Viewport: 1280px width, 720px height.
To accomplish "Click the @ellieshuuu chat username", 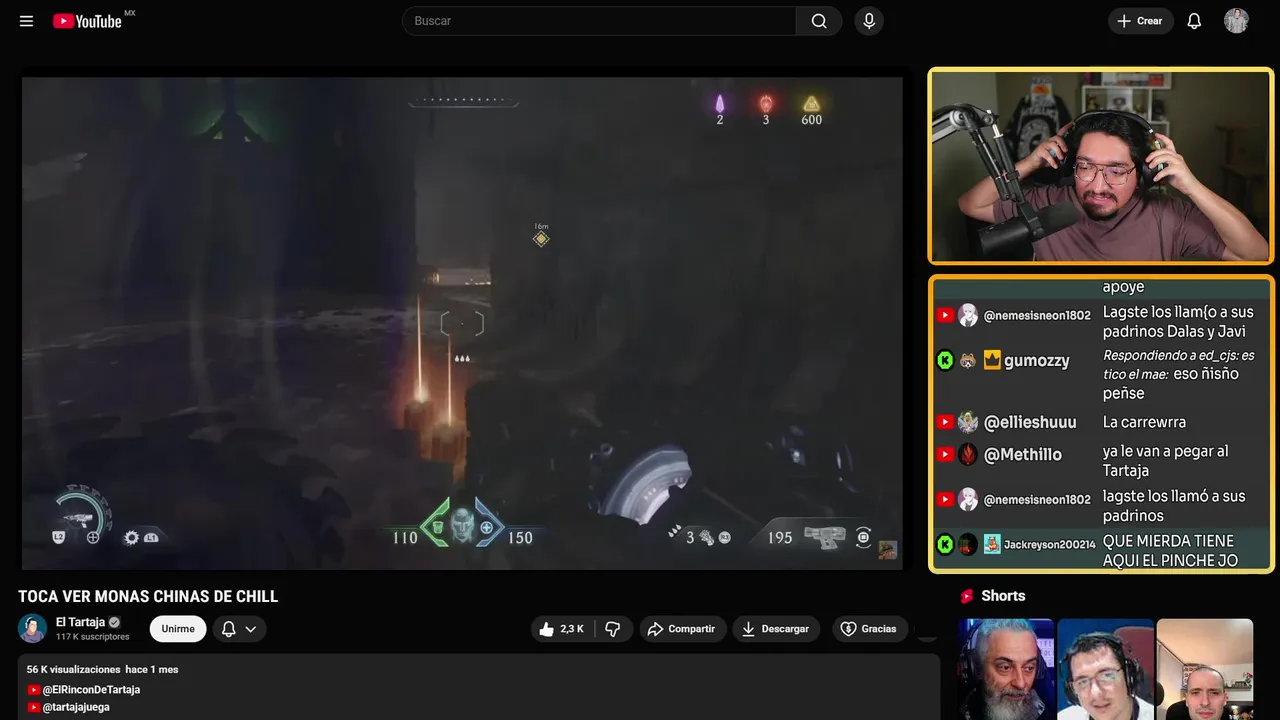I will coord(1030,422).
